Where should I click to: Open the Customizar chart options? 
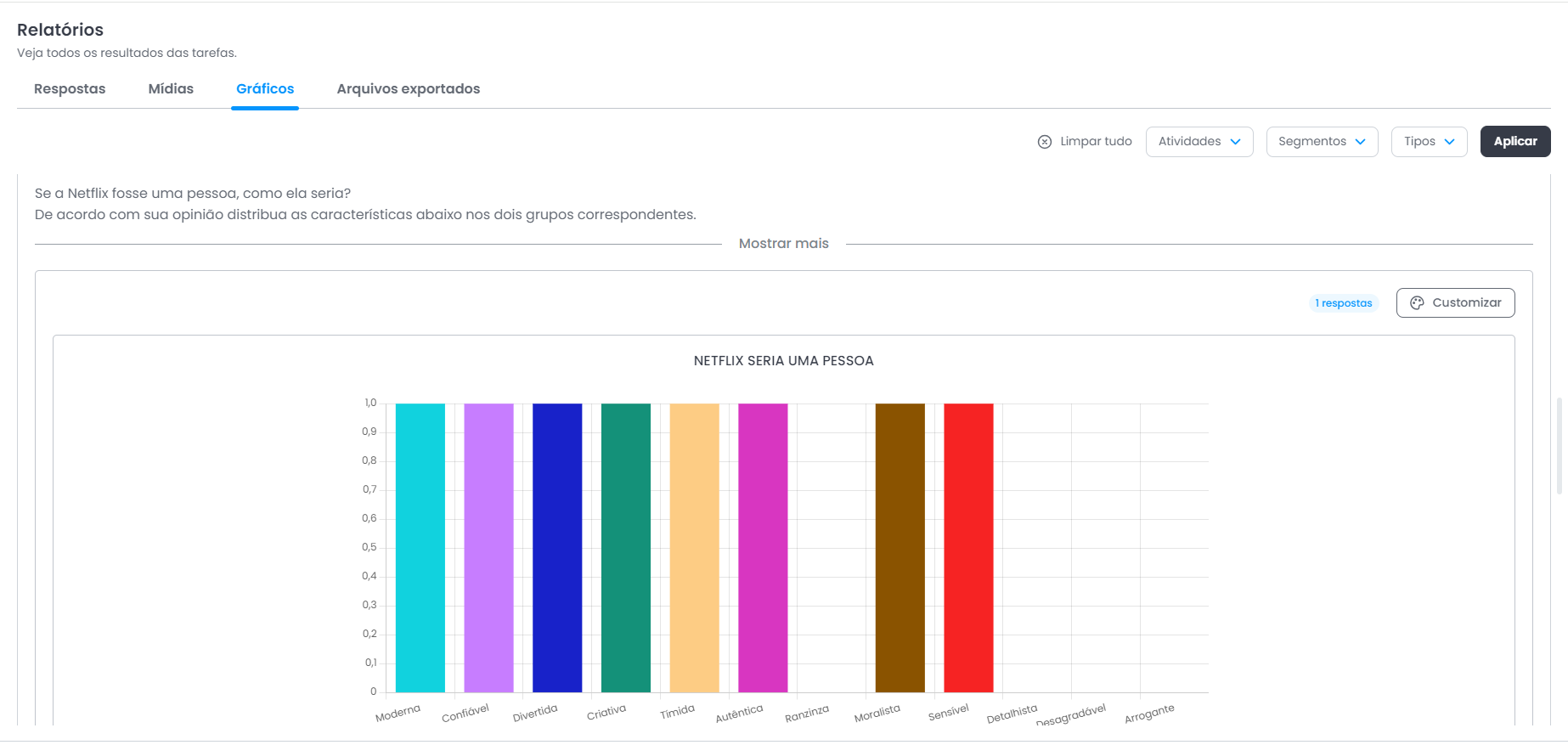1455,302
